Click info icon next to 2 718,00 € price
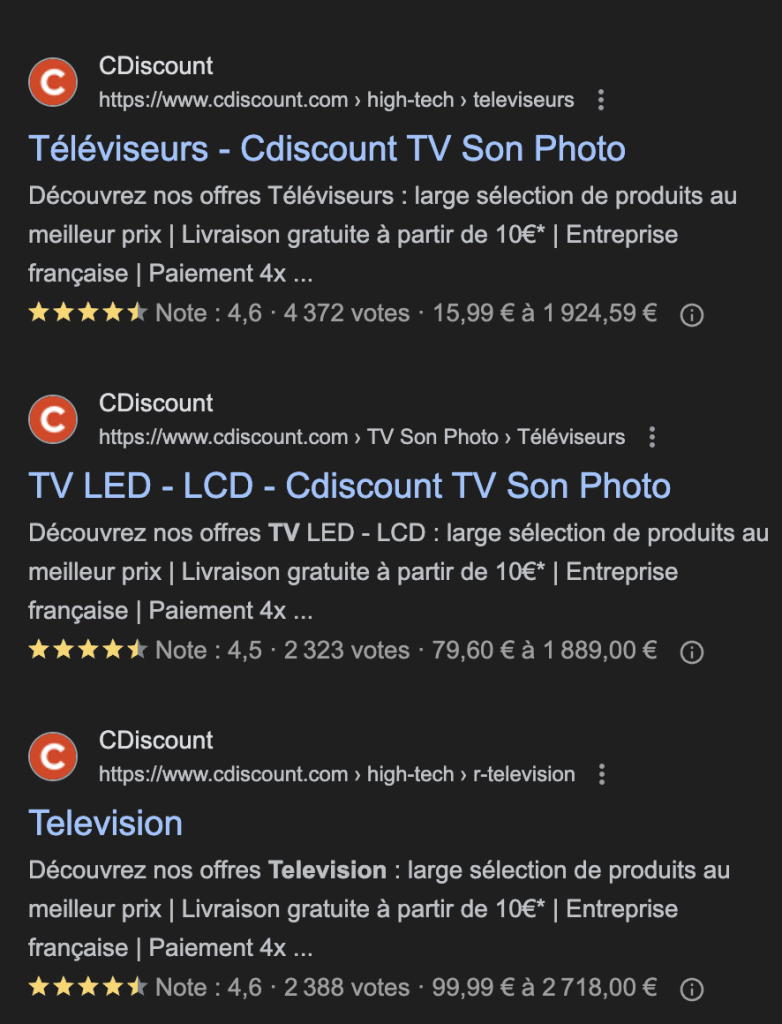Viewport: 782px width, 1024px height. pos(691,989)
